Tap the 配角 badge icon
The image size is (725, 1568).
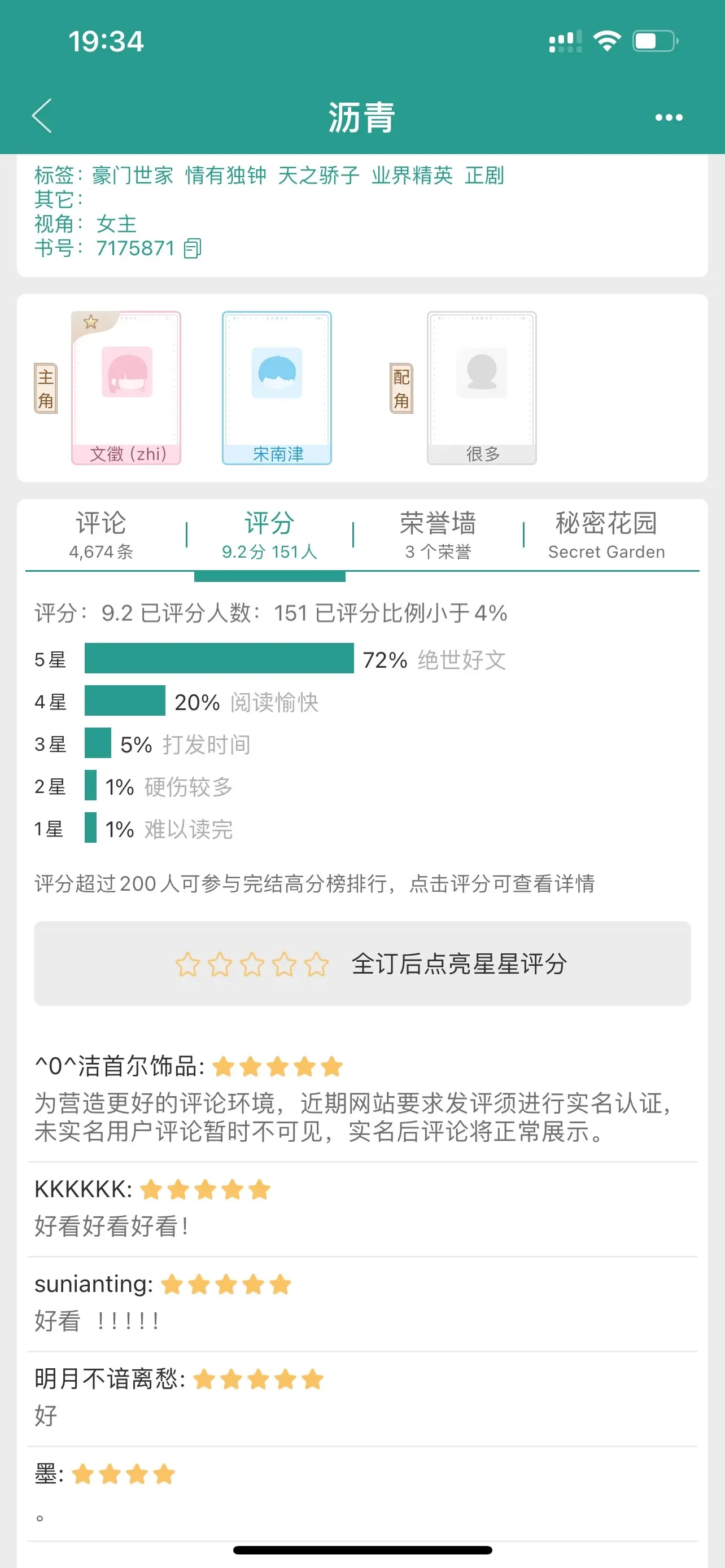click(401, 389)
